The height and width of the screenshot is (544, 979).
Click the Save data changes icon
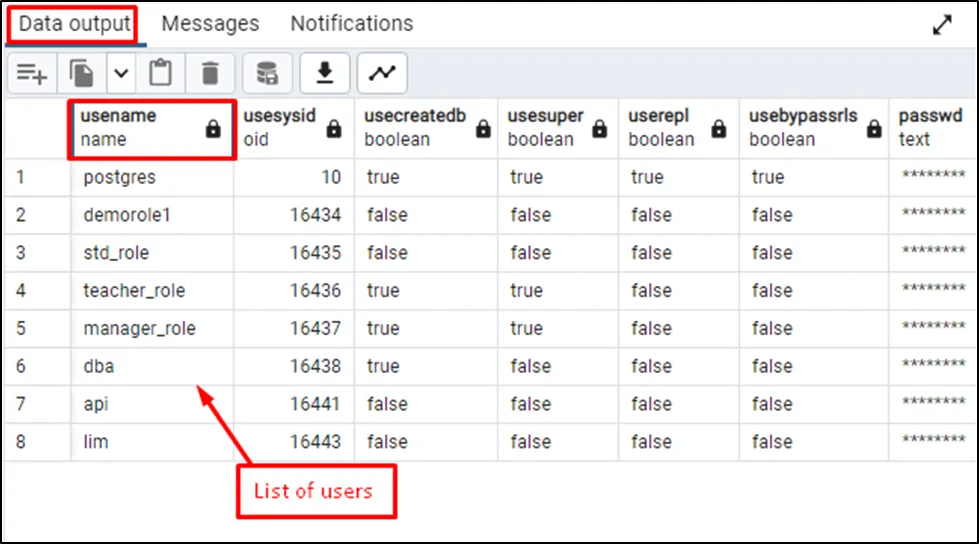click(267, 73)
